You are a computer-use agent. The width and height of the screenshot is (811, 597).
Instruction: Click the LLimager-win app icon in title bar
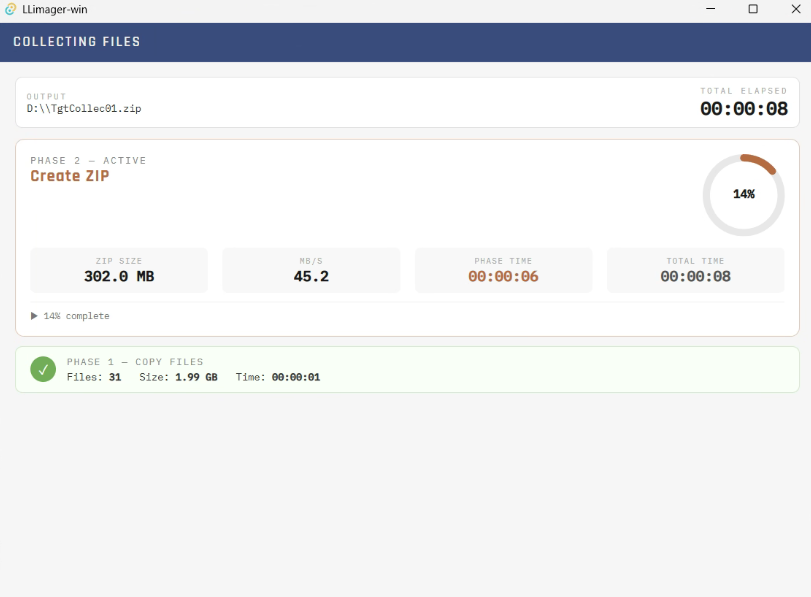pos(10,9)
